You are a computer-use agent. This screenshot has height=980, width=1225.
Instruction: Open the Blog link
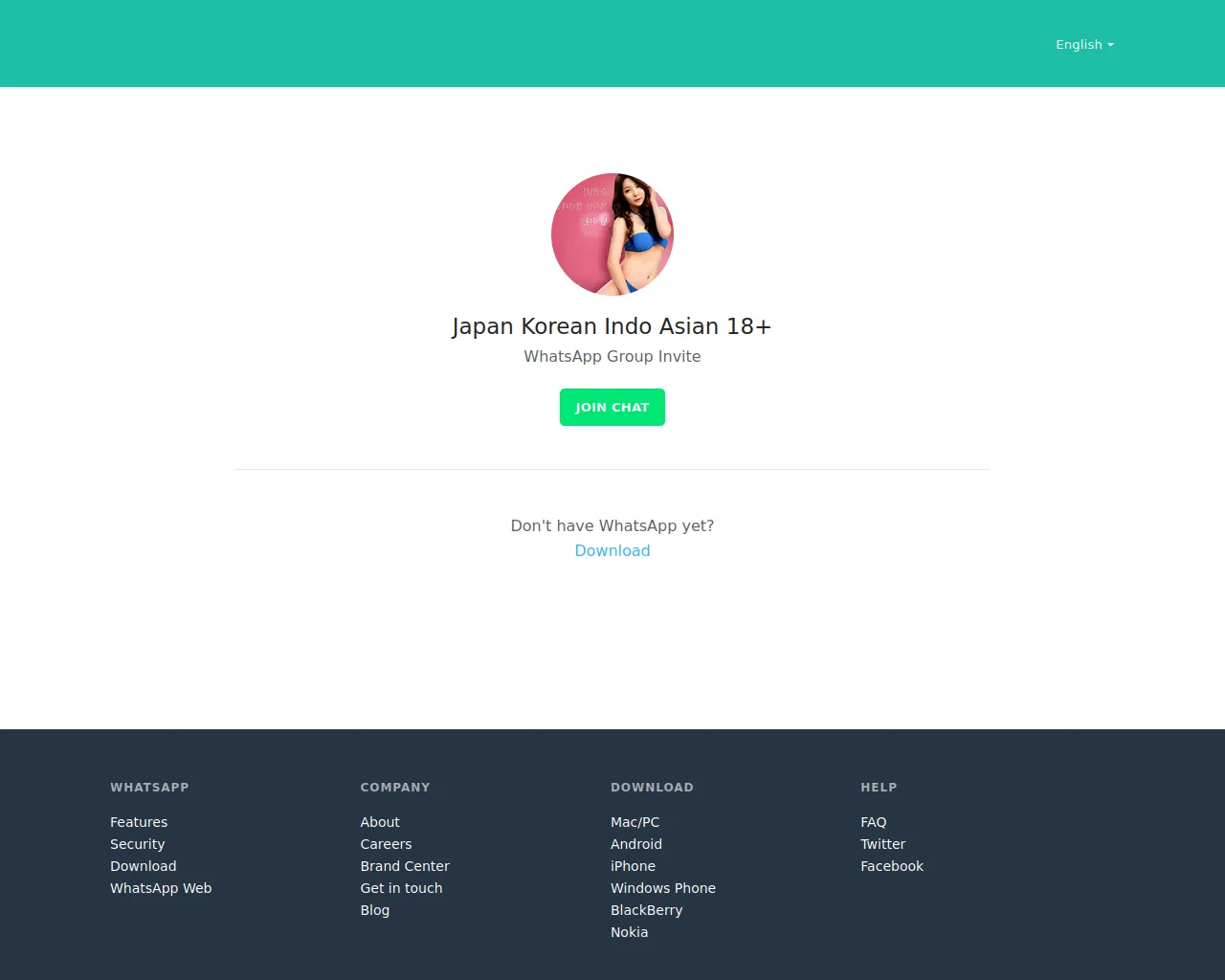point(375,910)
